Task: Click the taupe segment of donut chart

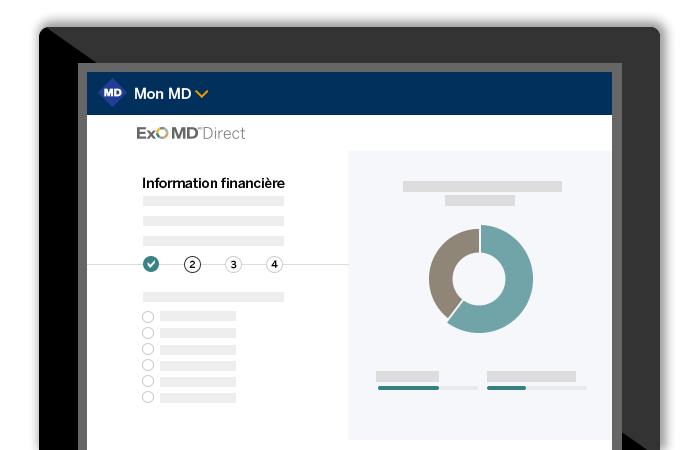Action: (x=442, y=270)
